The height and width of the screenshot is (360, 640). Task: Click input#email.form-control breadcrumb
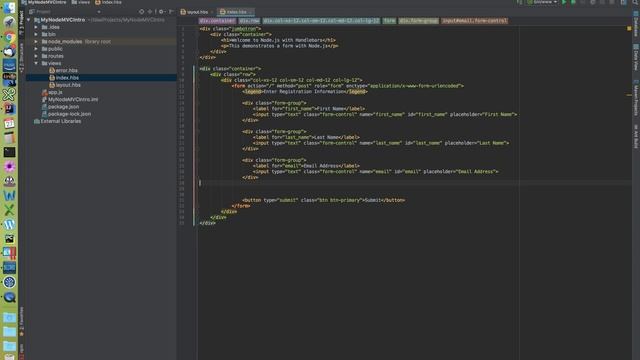(475, 20)
